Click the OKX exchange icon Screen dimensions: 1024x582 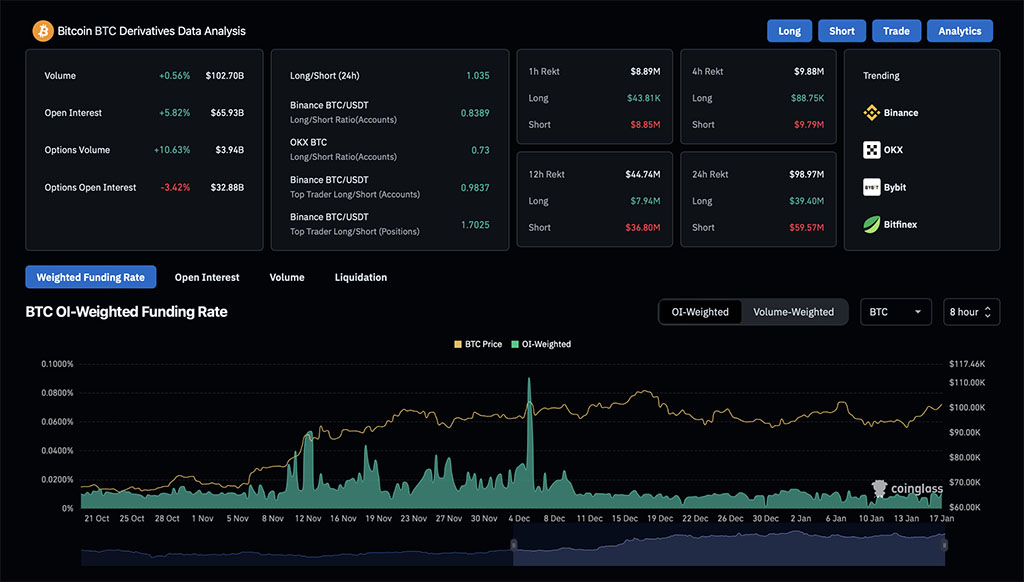871,150
